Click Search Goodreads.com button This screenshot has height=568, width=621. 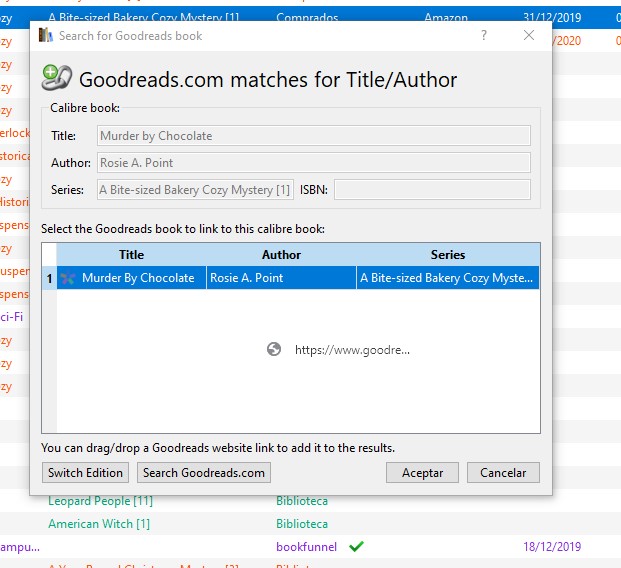click(x=204, y=473)
